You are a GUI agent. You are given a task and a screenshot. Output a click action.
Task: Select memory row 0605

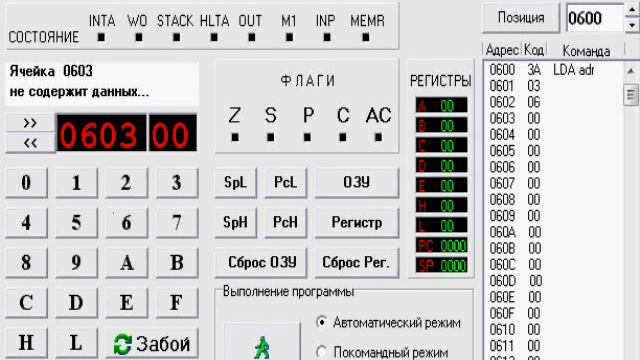pos(553,151)
